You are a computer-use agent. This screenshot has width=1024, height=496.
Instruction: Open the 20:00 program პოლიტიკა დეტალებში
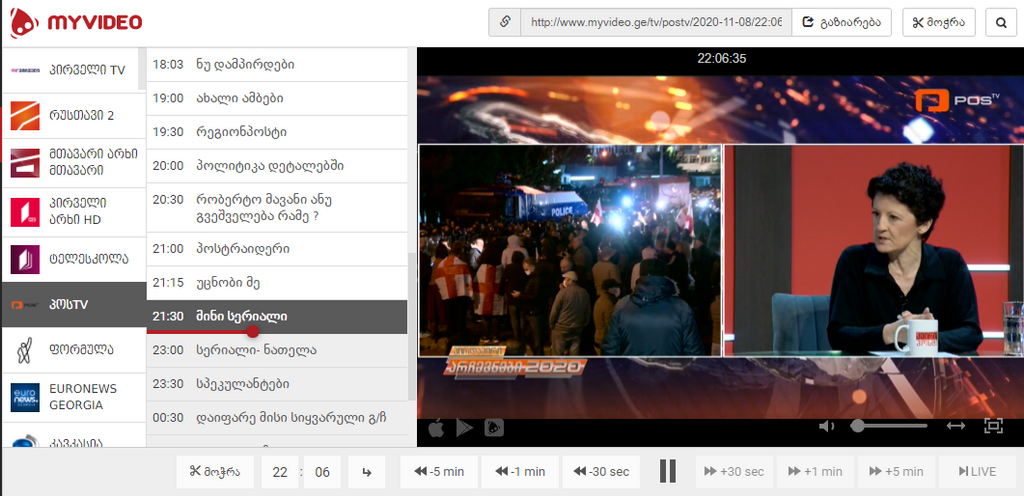[277, 166]
